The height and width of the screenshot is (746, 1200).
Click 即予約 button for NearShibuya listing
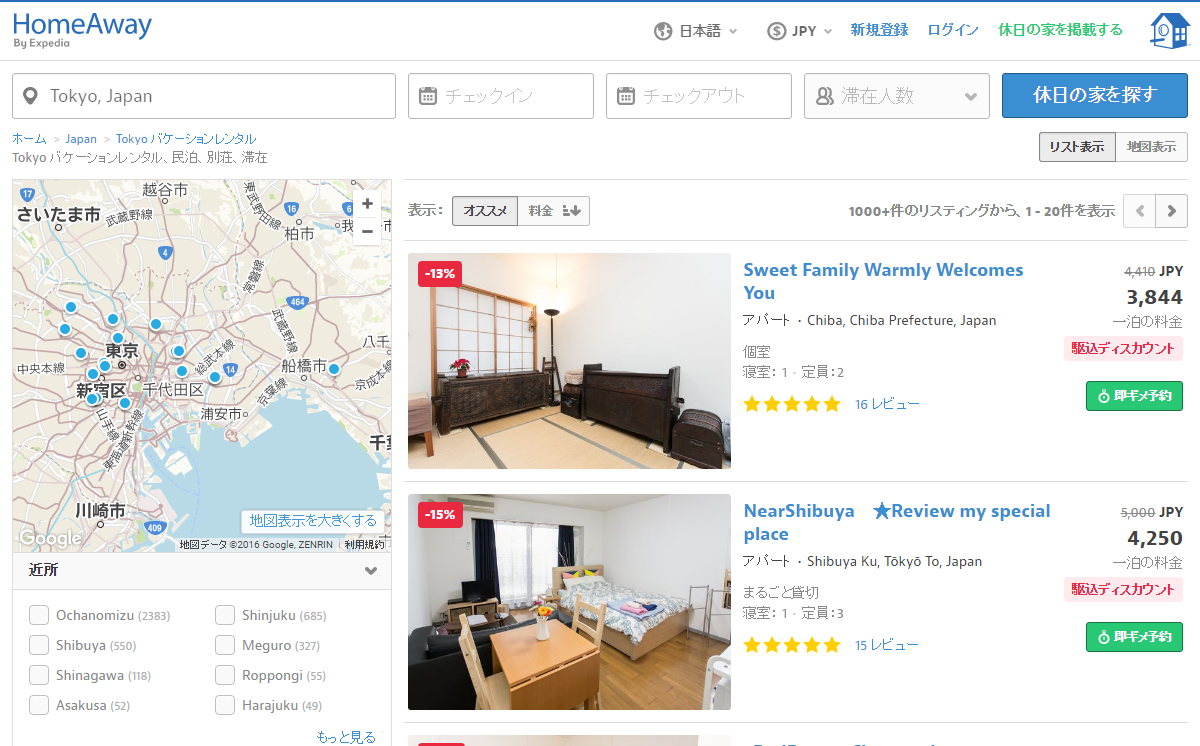1134,637
